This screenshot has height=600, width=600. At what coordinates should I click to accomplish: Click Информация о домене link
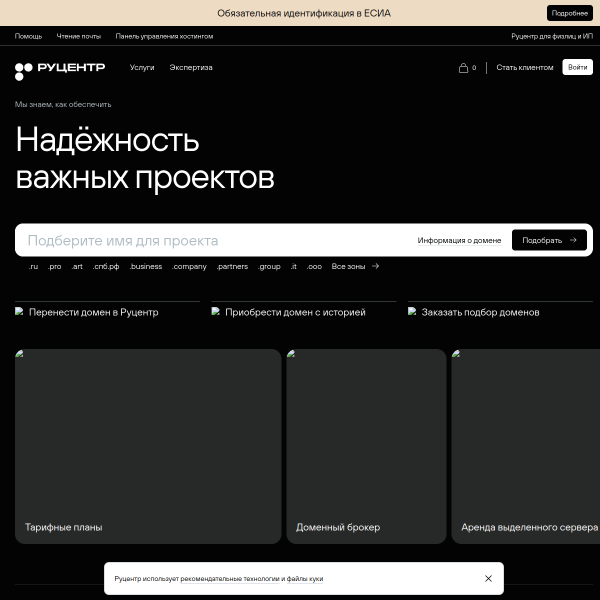459,240
